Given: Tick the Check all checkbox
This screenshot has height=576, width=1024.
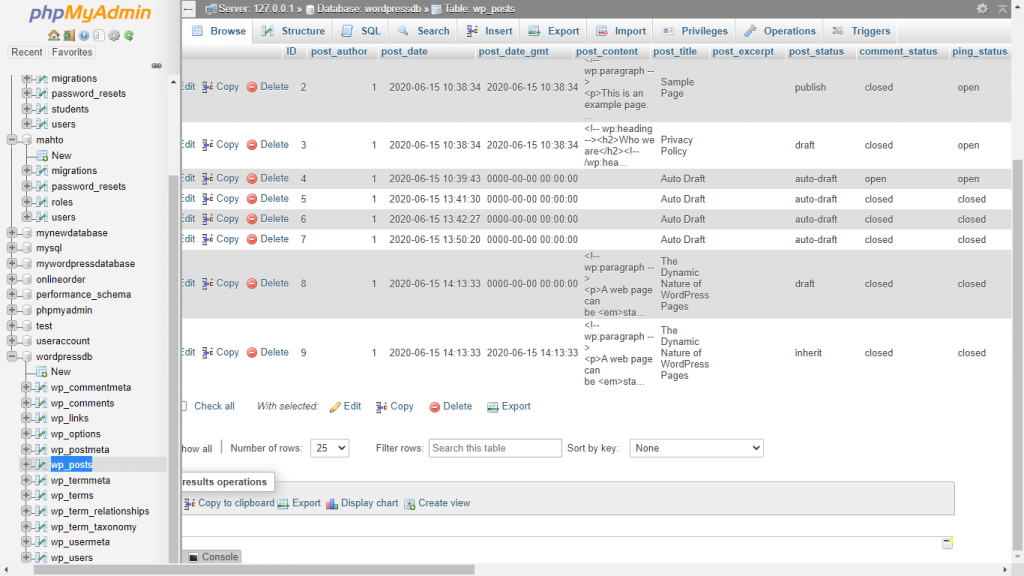Looking at the screenshot, I should (x=183, y=406).
